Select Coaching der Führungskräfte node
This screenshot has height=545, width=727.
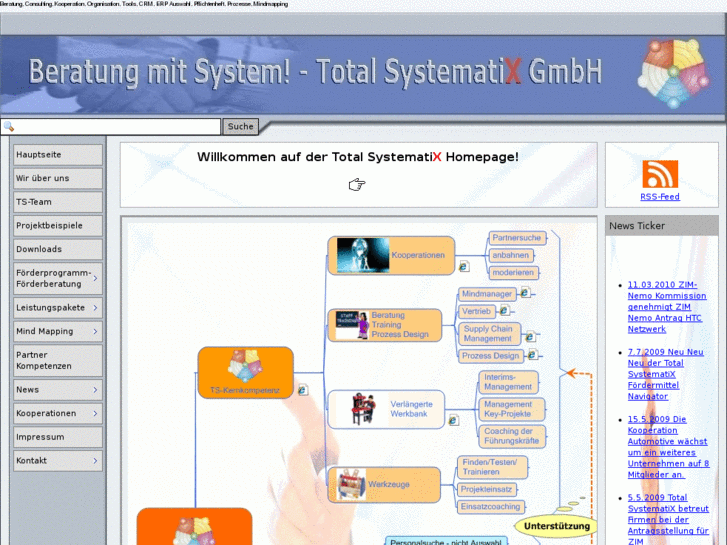[x=512, y=436]
